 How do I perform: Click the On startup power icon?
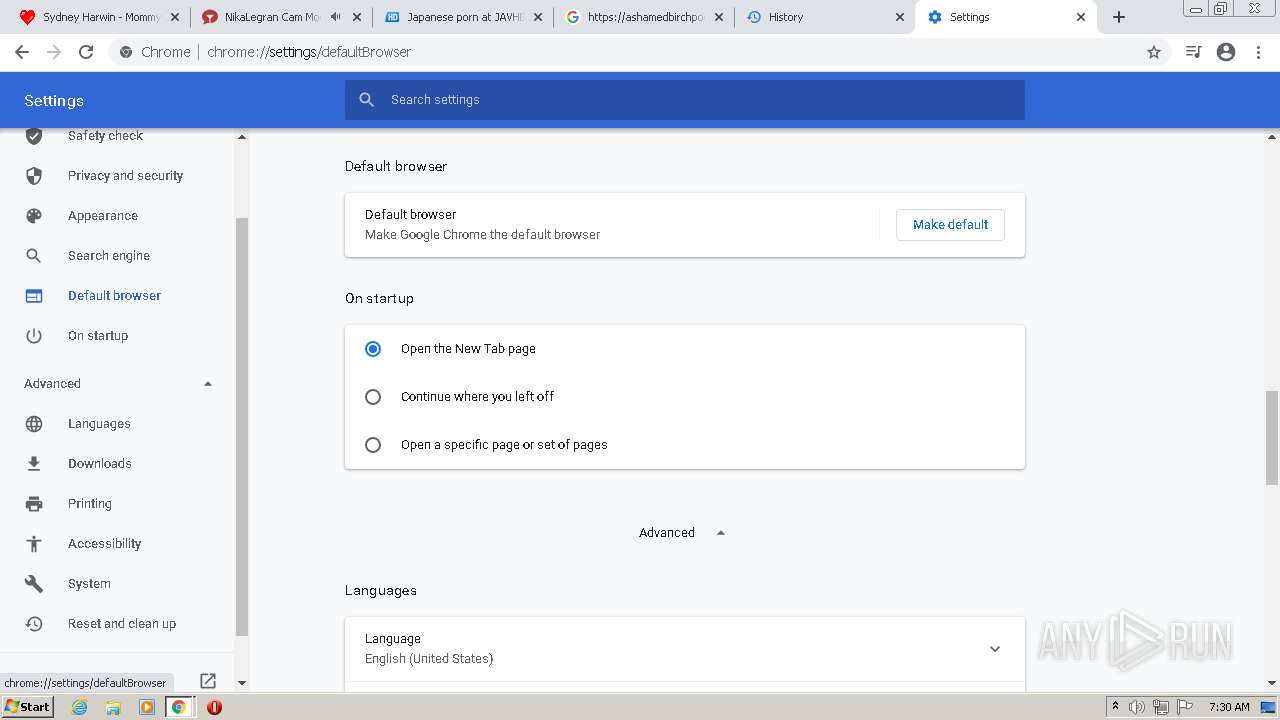[34, 336]
